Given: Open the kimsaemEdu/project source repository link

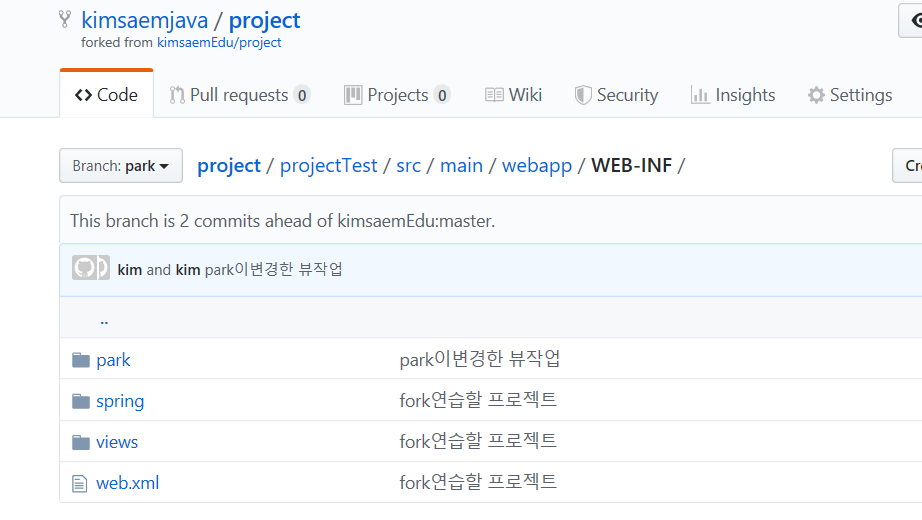Looking at the screenshot, I should 219,42.
